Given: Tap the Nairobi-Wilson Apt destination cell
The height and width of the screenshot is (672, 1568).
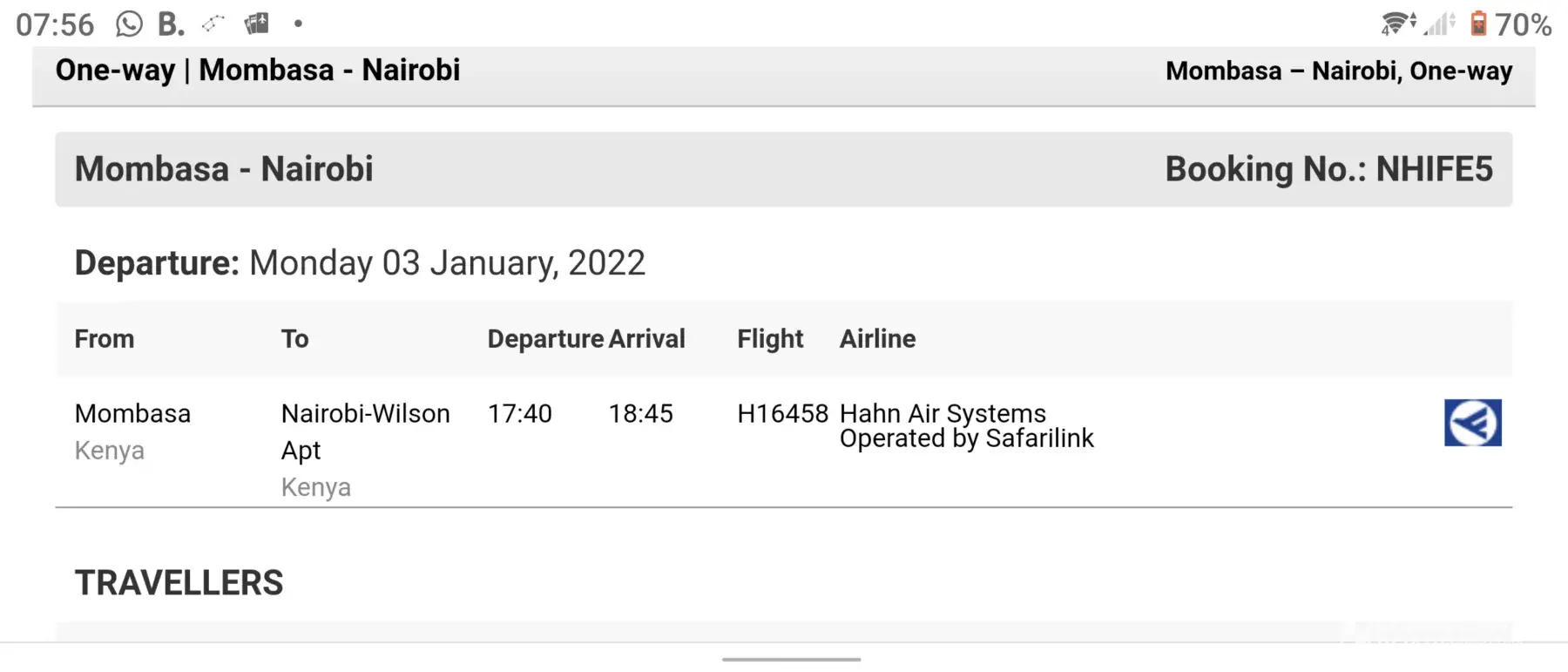Looking at the screenshot, I should pyautogui.click(x=366, y=431).
